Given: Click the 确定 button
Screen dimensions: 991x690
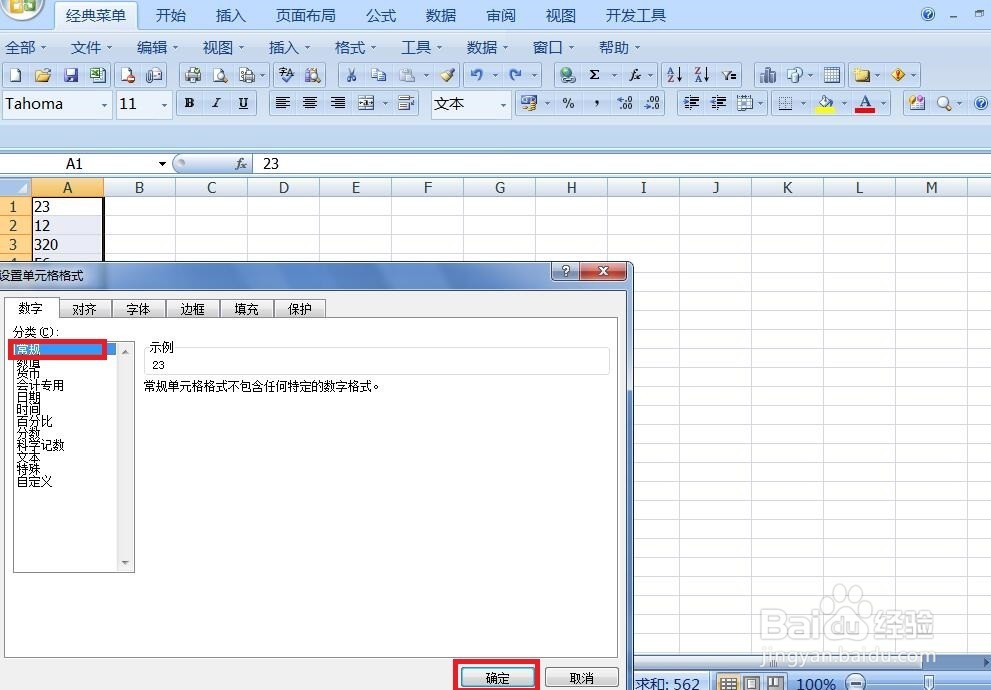Looking at the screenshot, I should 497,676.
